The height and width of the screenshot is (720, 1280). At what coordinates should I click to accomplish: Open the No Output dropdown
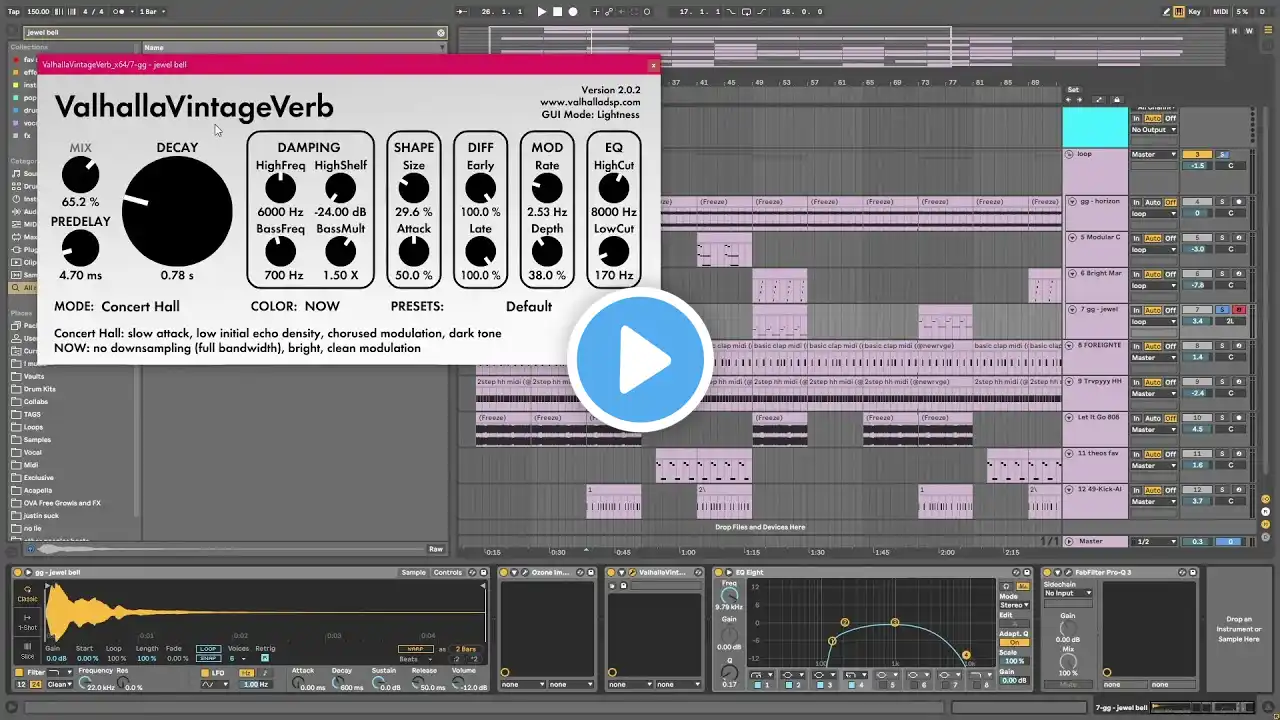pos(1154,130)
